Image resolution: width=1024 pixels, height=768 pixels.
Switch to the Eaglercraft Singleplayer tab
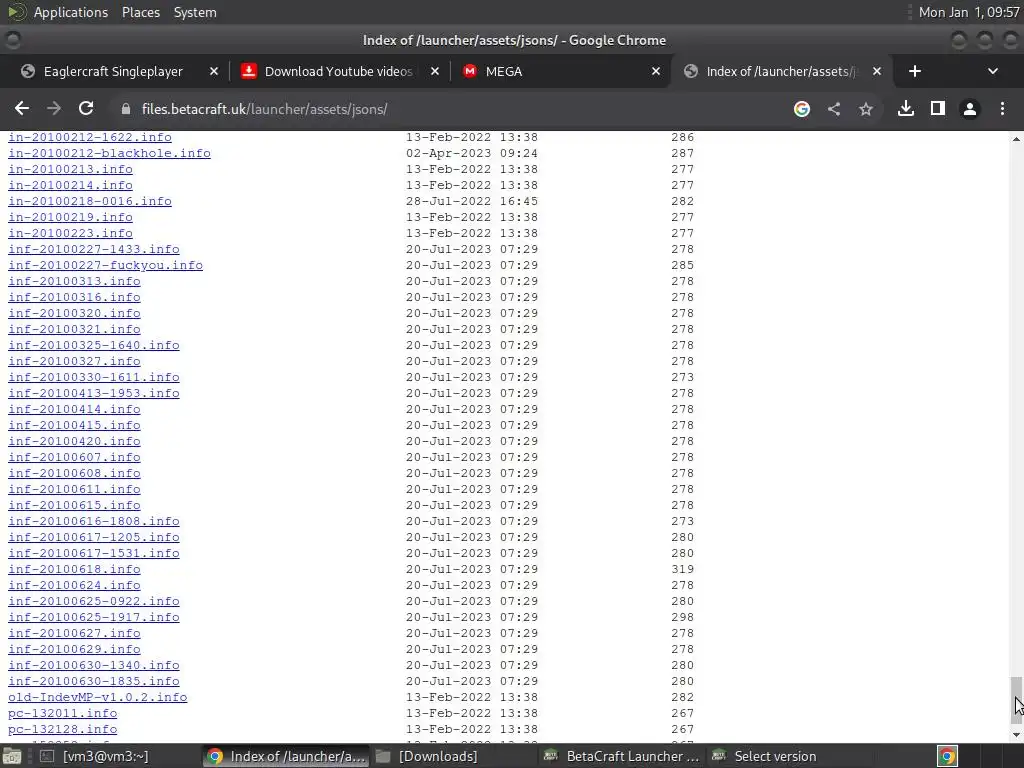(113, 71)
